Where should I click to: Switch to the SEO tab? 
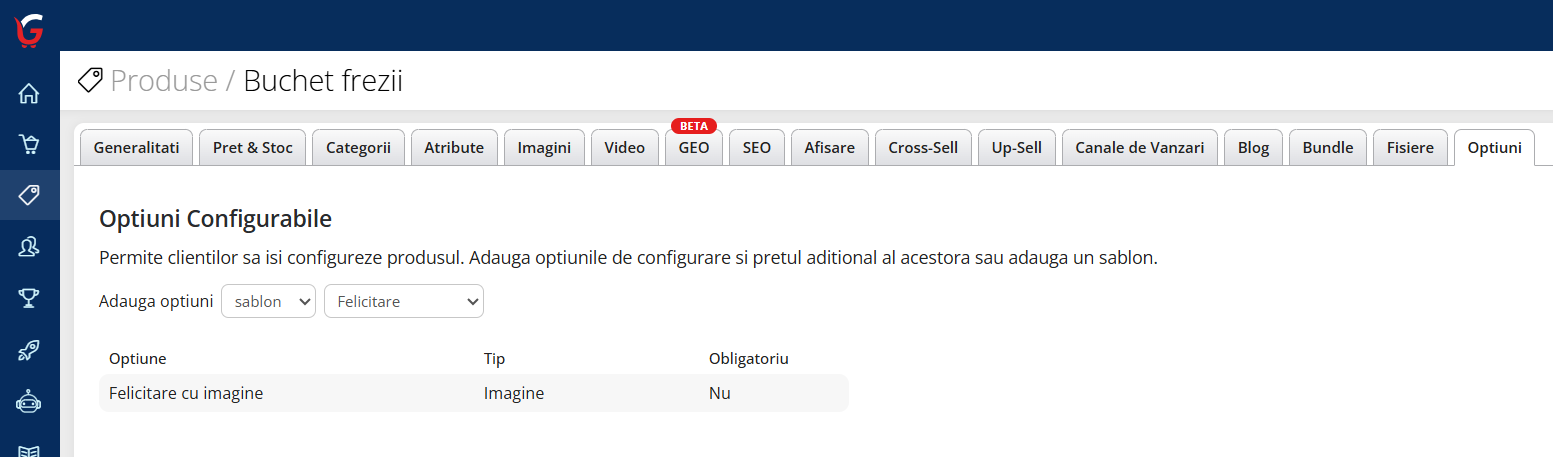pos(757,147)
